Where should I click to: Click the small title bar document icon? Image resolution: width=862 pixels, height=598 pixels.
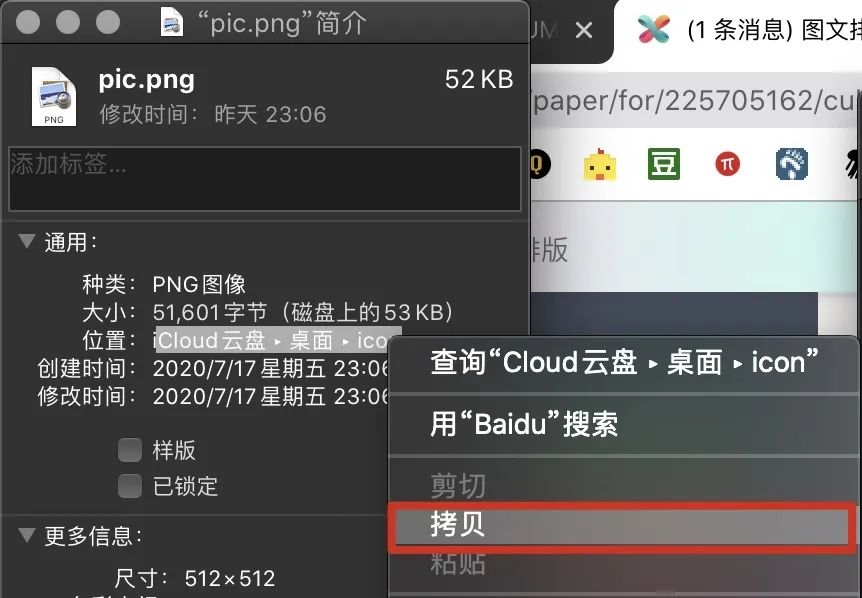pyautogui.click(x=172, y=22)
